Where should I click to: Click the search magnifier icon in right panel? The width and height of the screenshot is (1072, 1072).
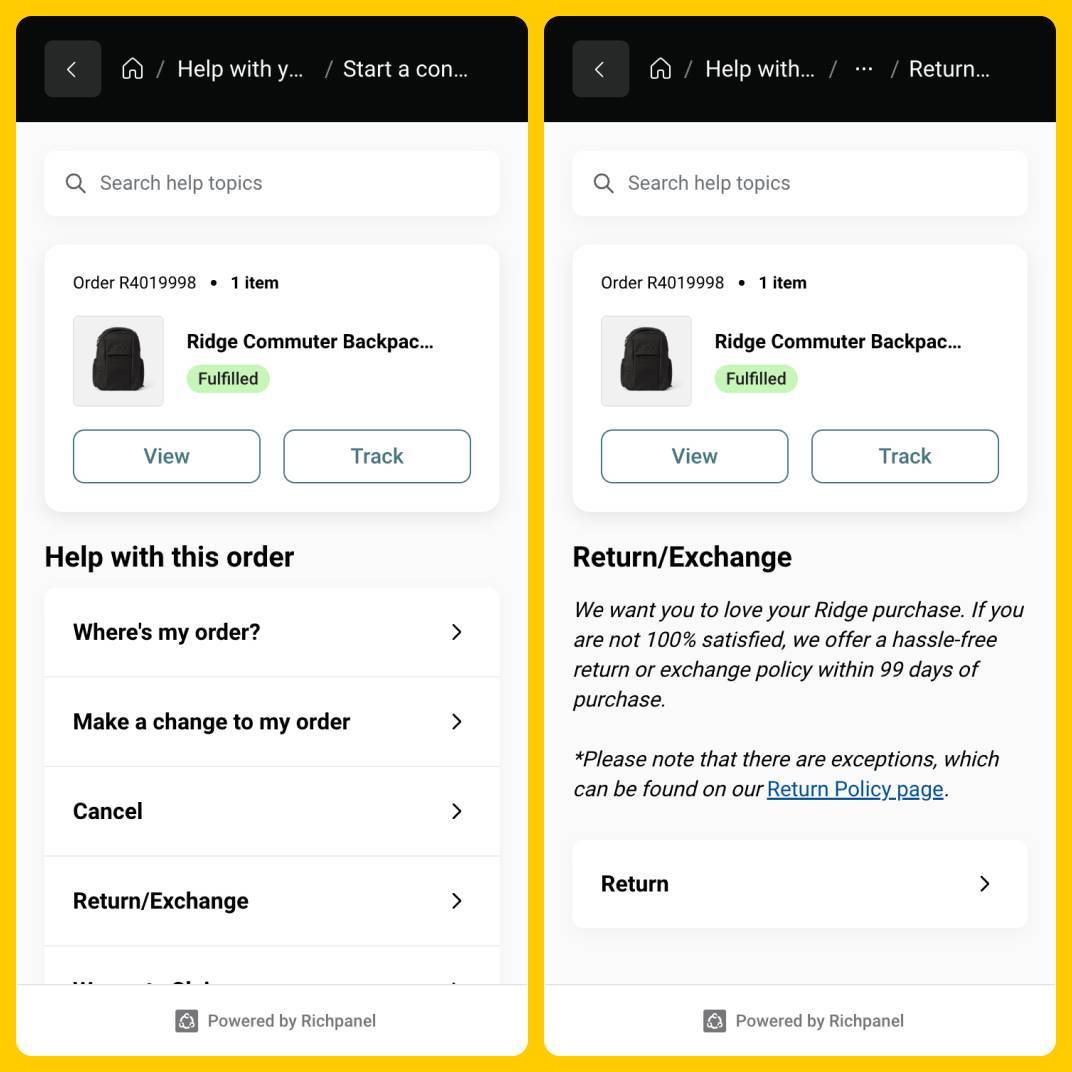pyautogui.click(x=603, y=183)
